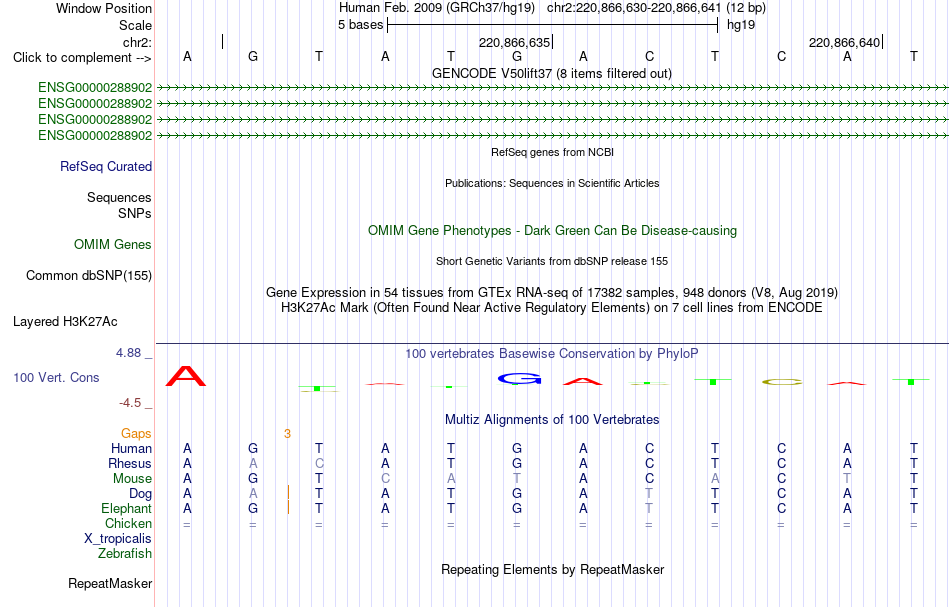Open 'Publications: Sequences in Scientific Articles' title

(552, 183)
